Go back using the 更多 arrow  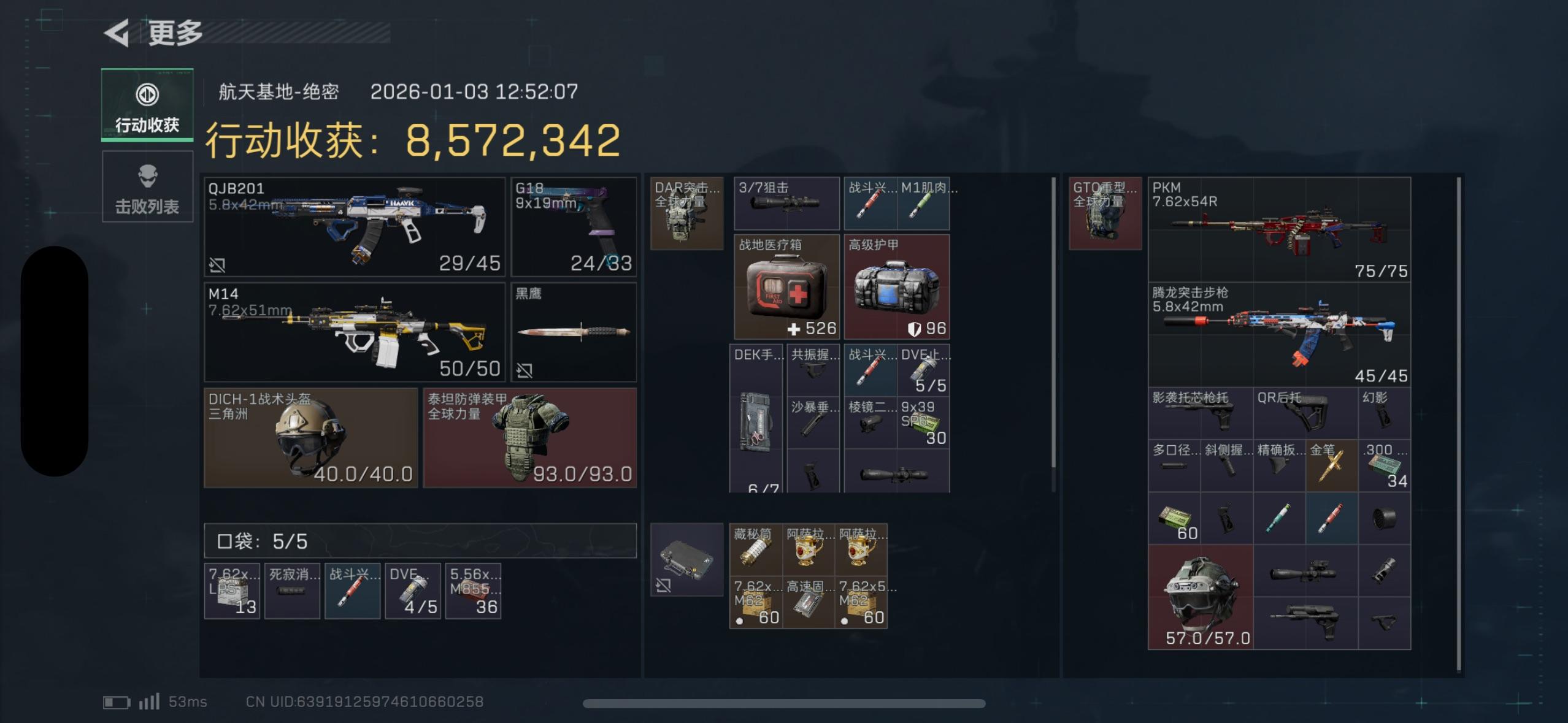tap(117, 33)
